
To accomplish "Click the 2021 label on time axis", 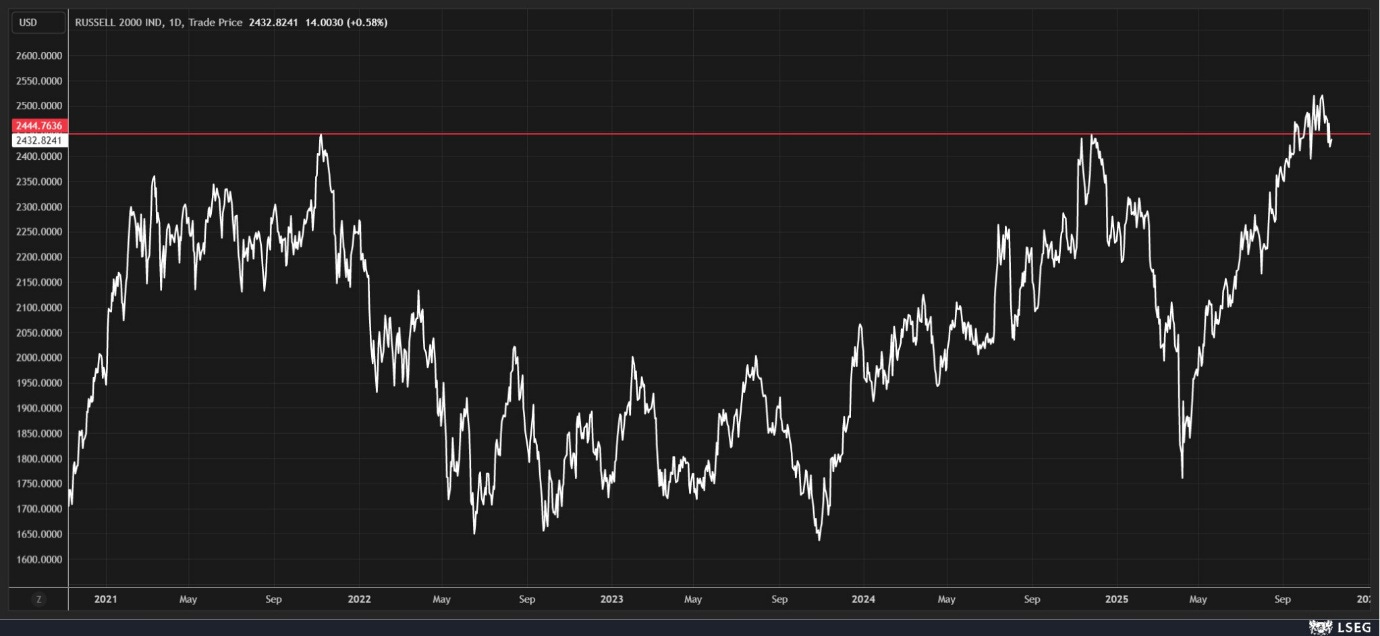I will point(105,600).
